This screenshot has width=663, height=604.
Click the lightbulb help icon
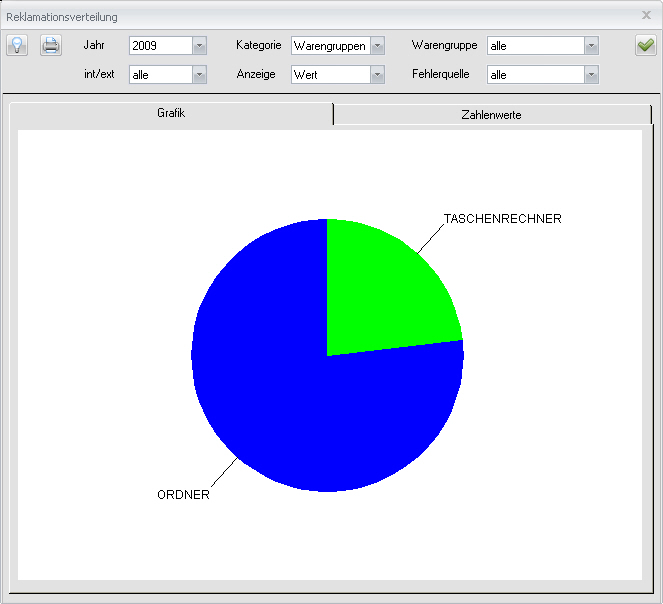coord(17,45)
